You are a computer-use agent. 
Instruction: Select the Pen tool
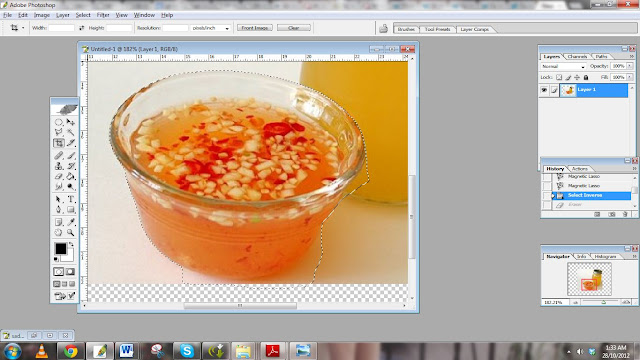coord(59,209)
